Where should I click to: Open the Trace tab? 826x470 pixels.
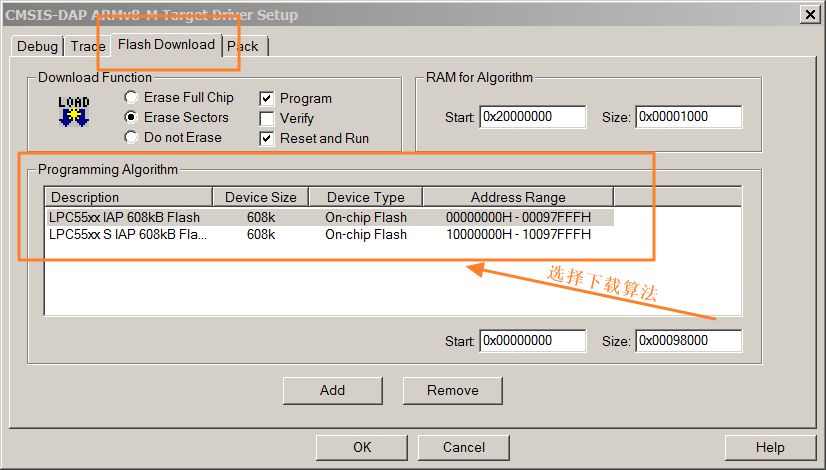(x=88, y=47)
